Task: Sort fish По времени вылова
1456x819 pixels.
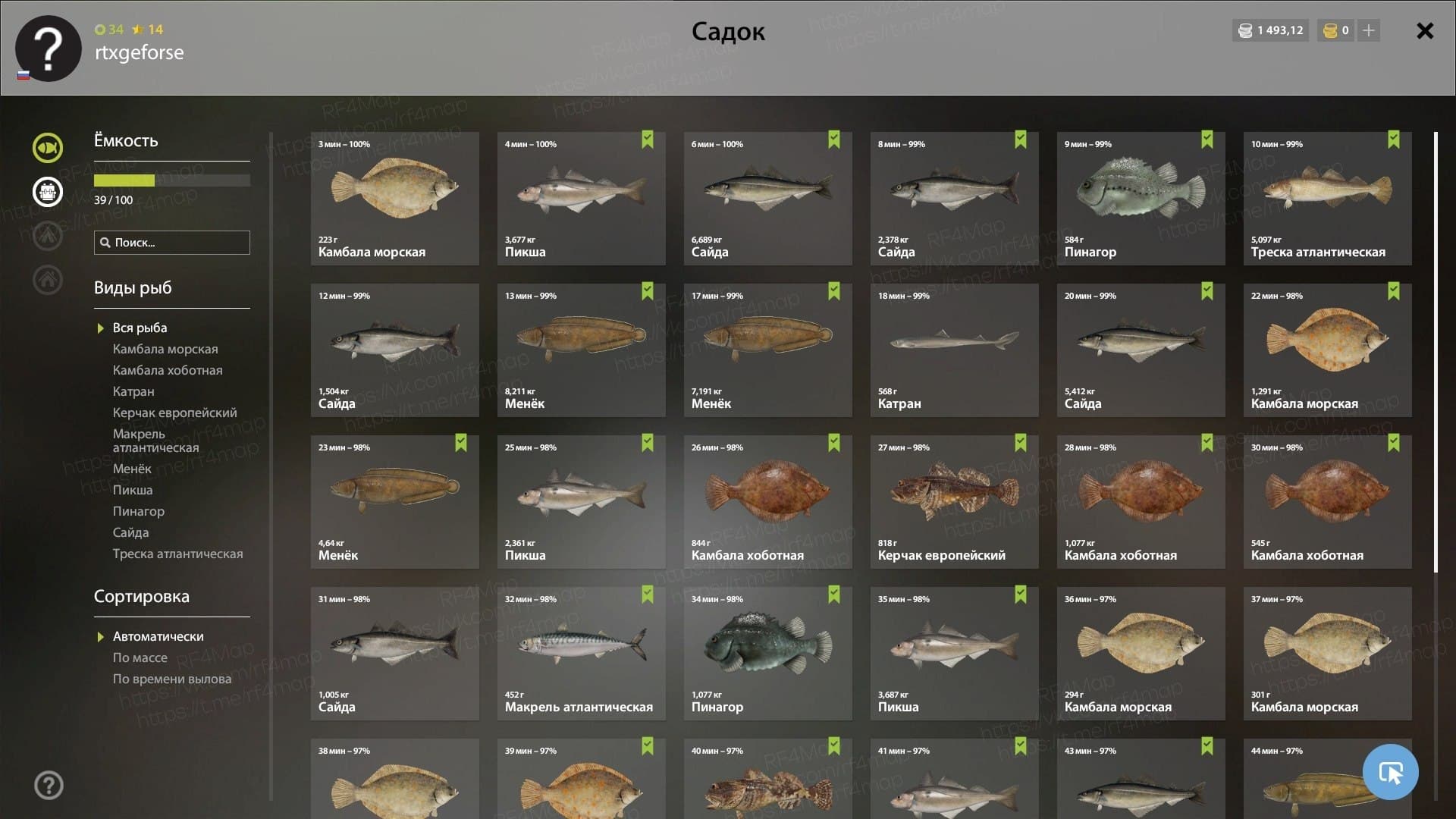Action: [x=171, y=679]
